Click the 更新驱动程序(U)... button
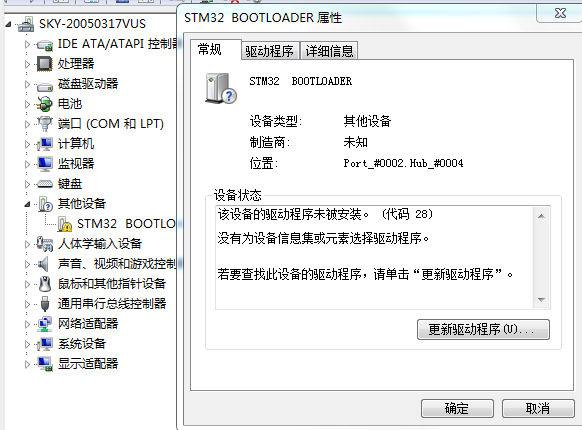582x430 pixels. (x=483, y=329)
